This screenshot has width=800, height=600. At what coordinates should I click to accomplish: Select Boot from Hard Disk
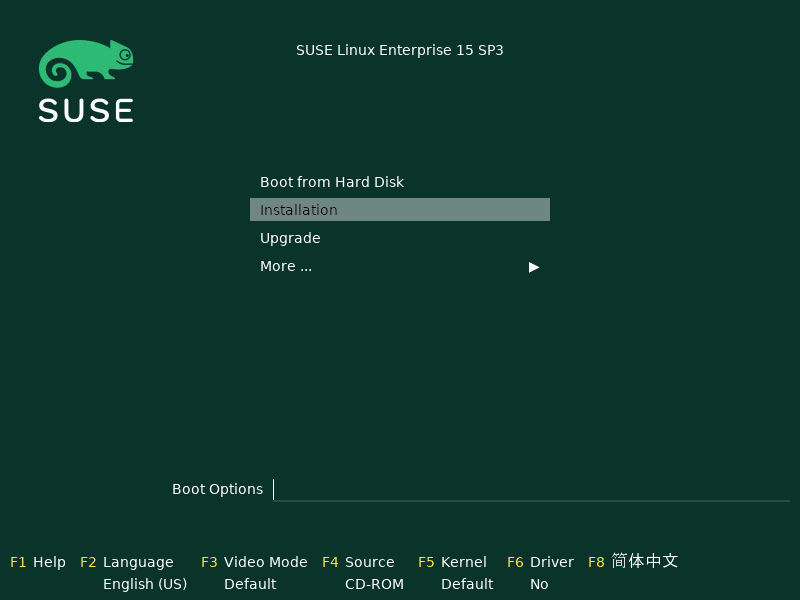click(x=332, y=182)
